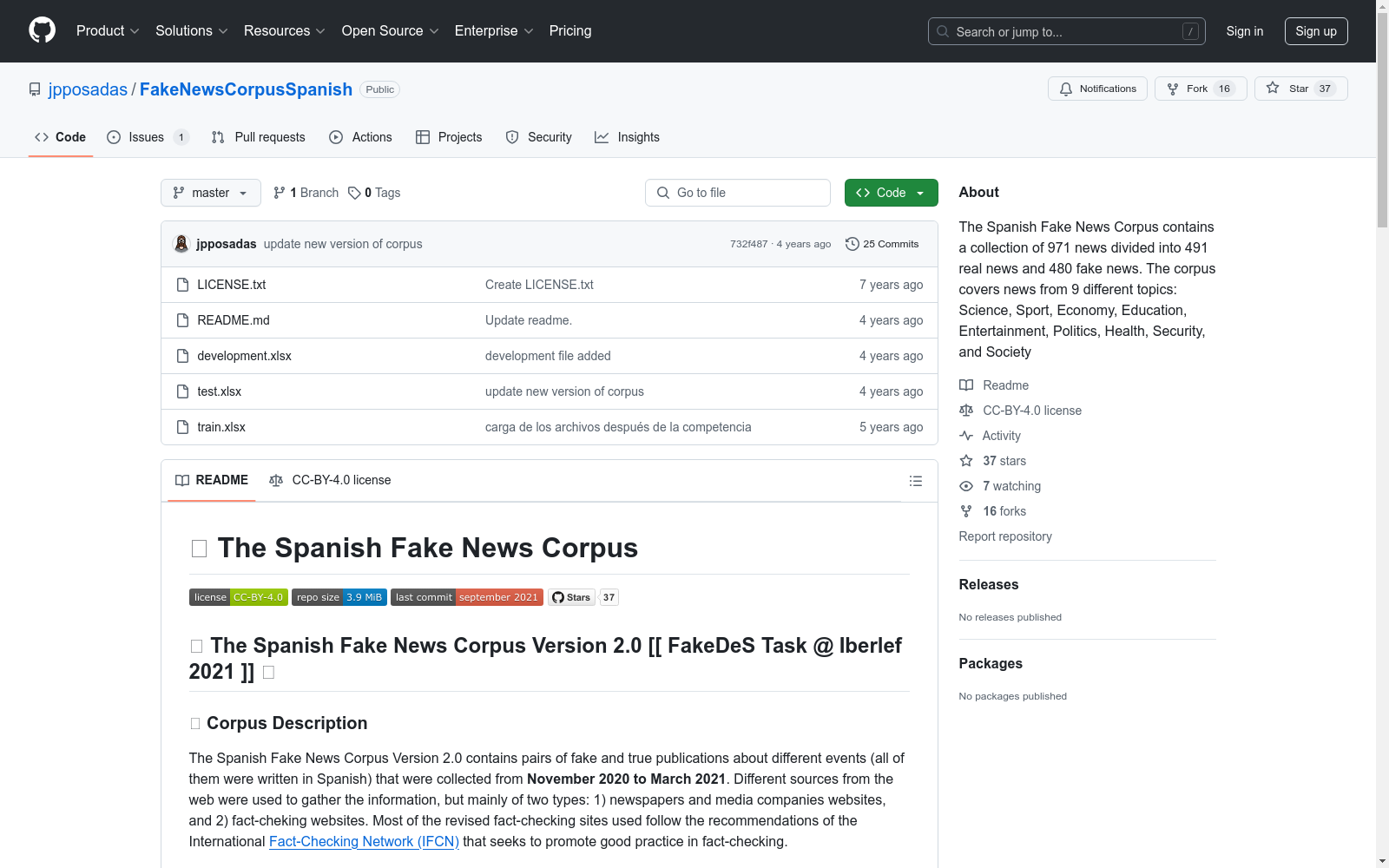Click the license CC-BY-4.0 badge
Viewport: 1389px width, 868px height.
click(239, 597)
